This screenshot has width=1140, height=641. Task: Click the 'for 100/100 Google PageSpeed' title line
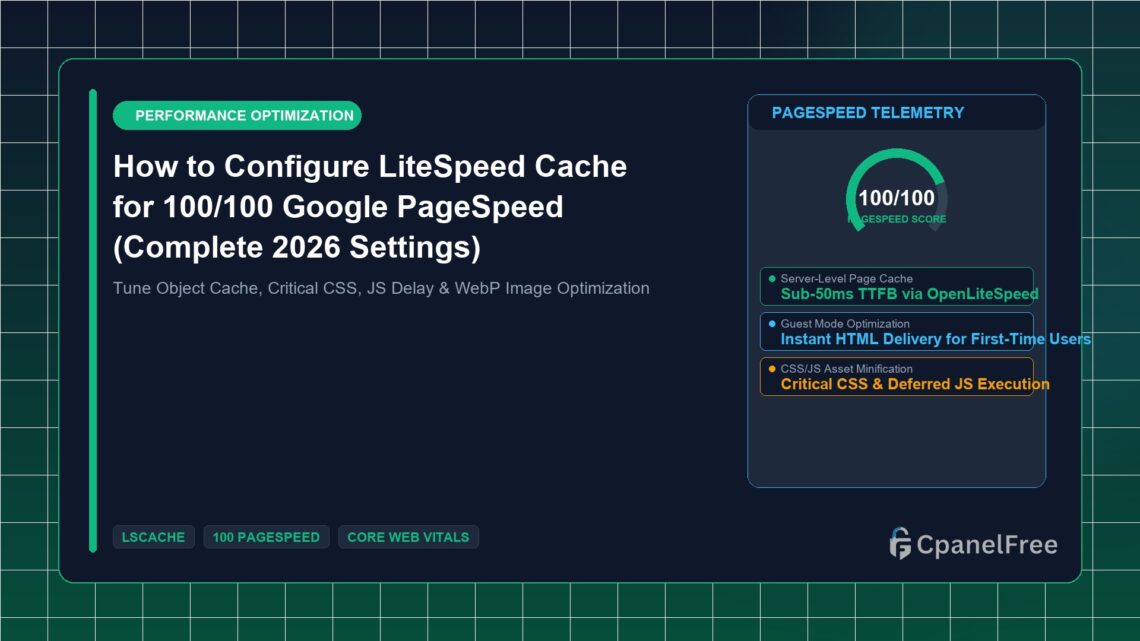(x=338, y=207)
